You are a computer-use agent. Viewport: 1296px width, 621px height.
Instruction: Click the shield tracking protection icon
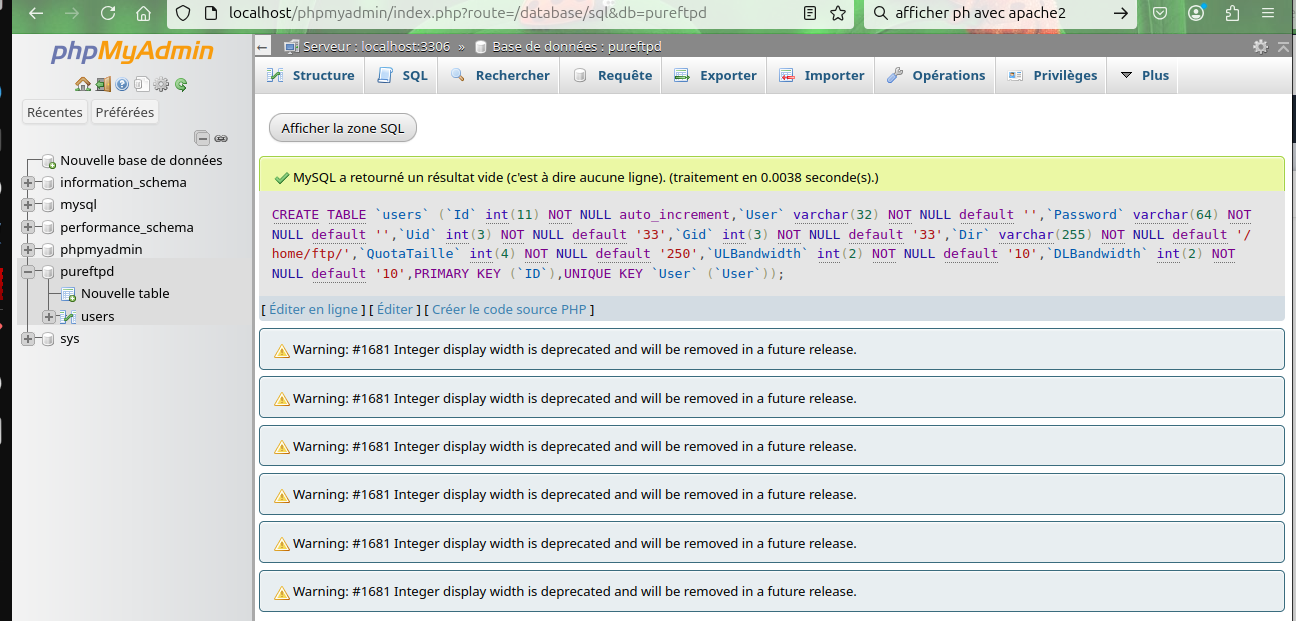183,14
